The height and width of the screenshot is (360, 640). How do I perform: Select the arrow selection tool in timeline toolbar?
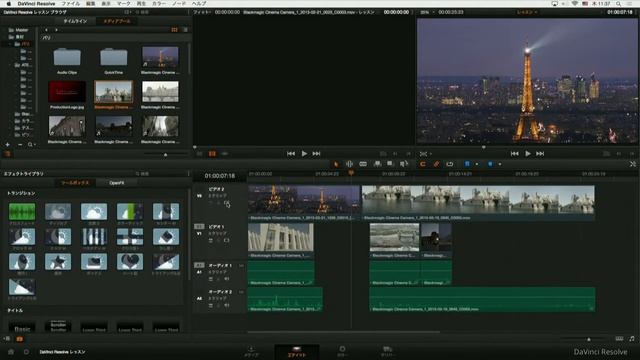point(336,164)
